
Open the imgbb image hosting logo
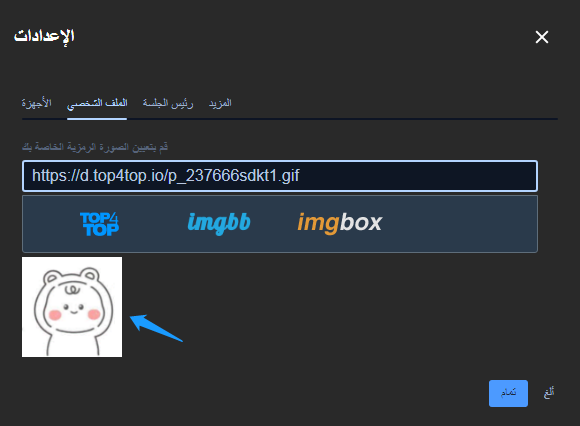point(219,223)
